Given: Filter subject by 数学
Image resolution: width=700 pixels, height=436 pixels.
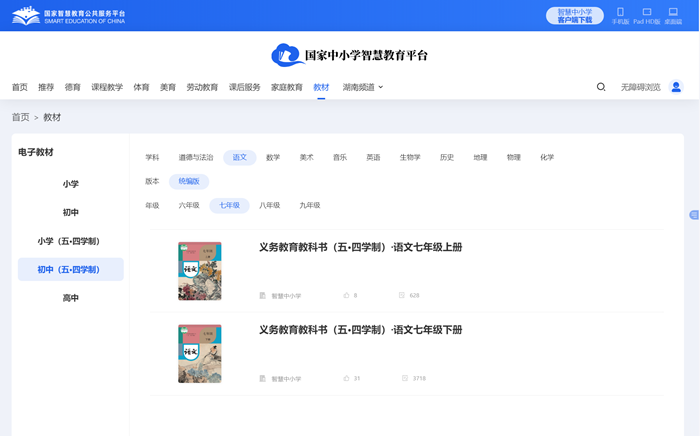Looking at the screenshot, I should click(273, 157).
